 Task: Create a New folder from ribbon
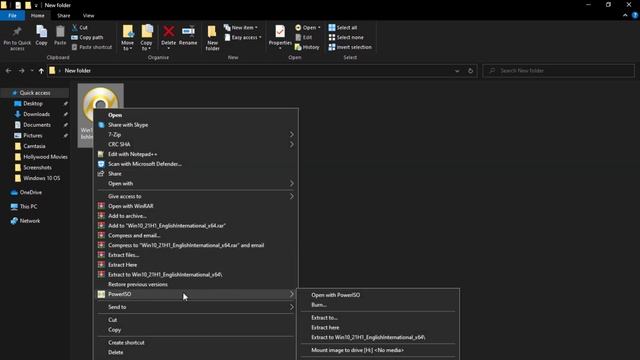(x=212, y=38)
